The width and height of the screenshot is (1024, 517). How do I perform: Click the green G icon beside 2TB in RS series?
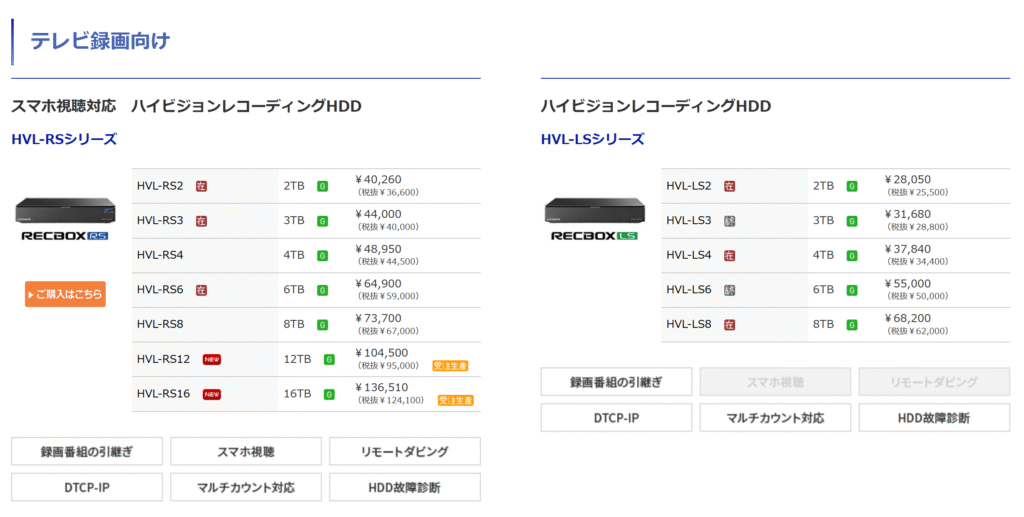coord(323,186)
